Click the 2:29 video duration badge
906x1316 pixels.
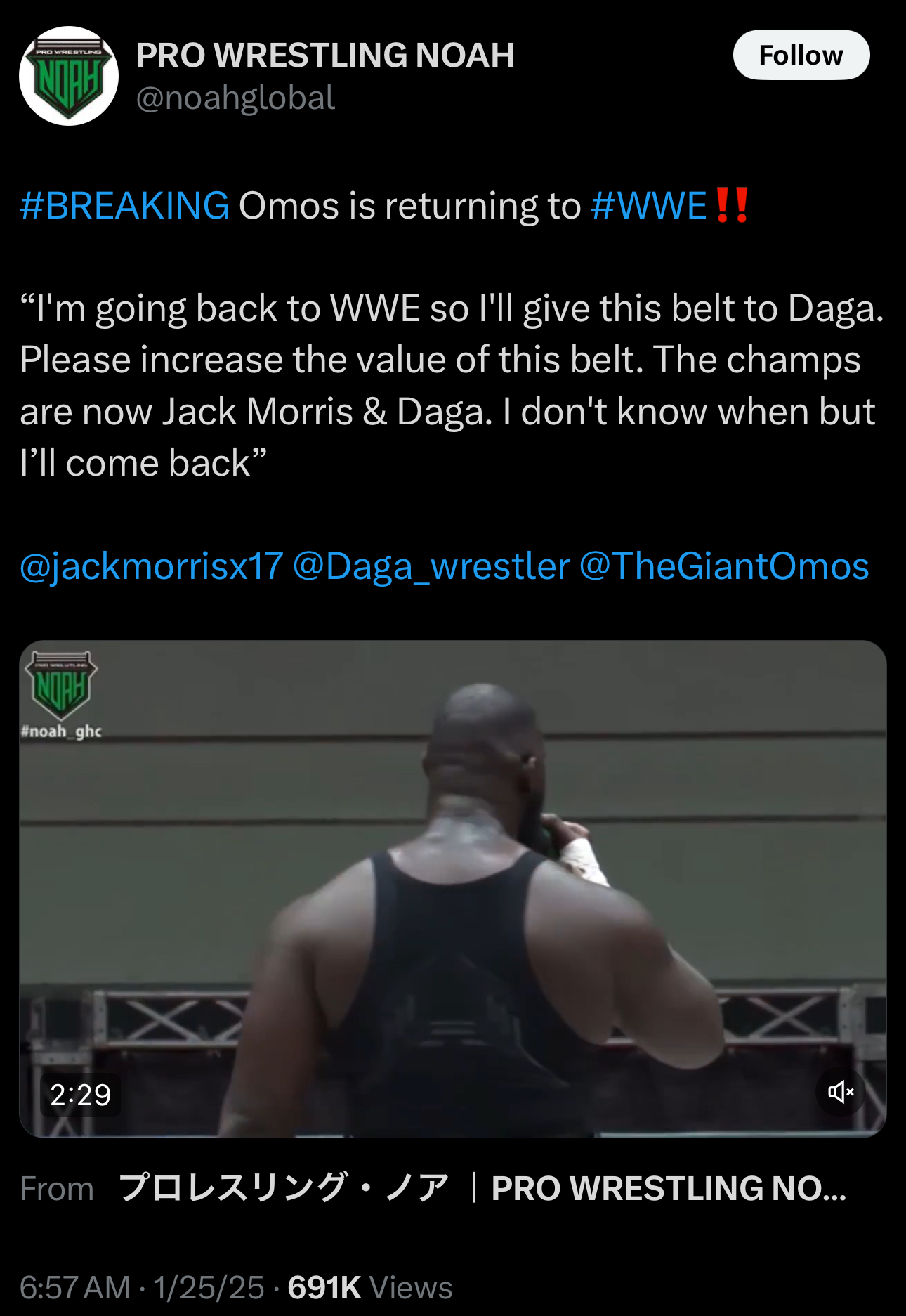[81, 1095]
